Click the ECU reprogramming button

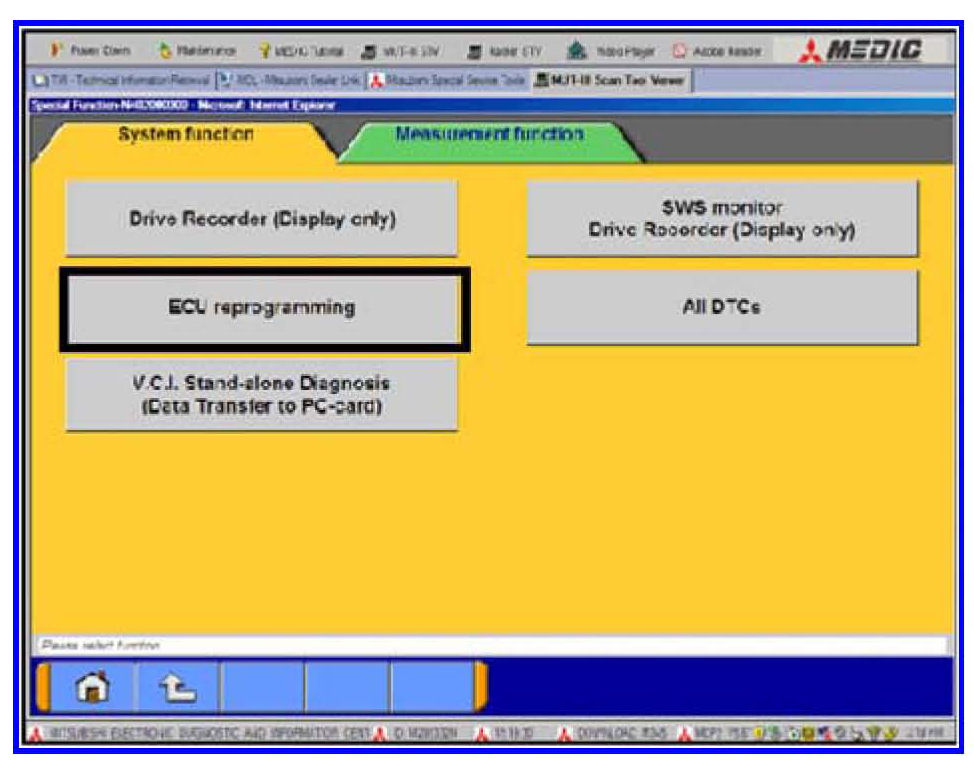pyautogui.click(x=261, y=308)
